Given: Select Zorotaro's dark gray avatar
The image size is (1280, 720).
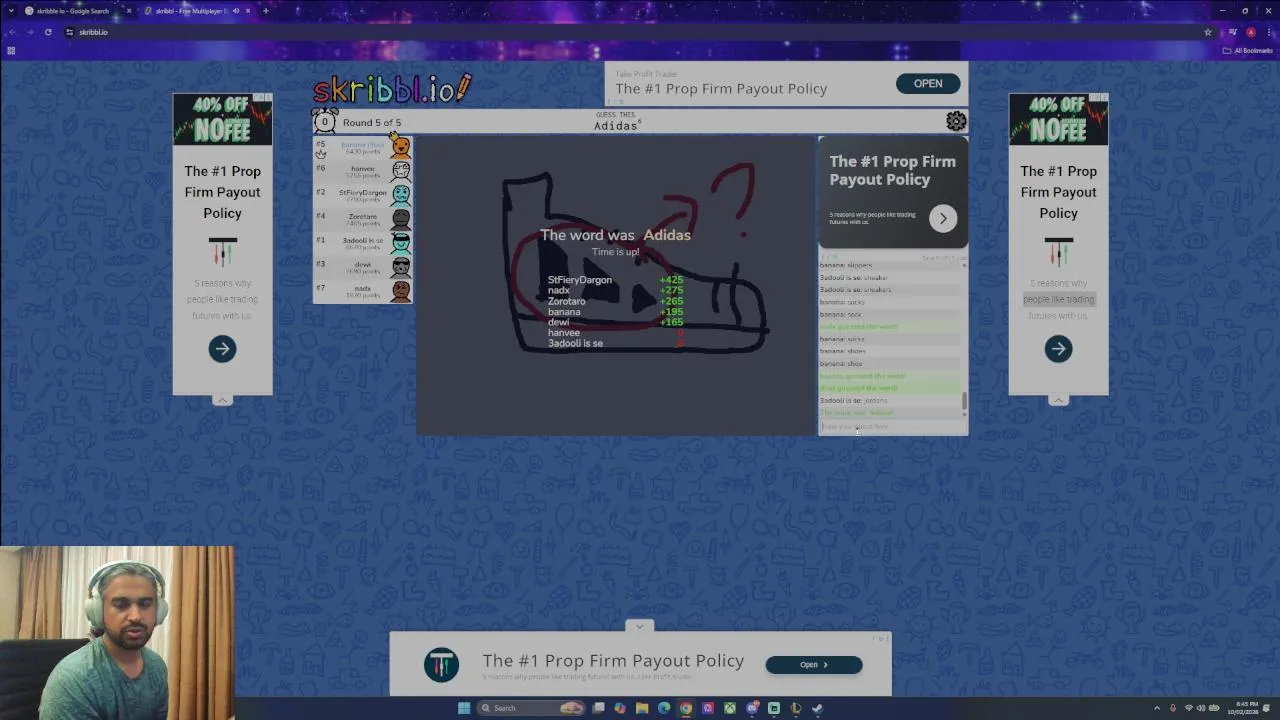Looking at the screenshot, I should click(400, 219).
